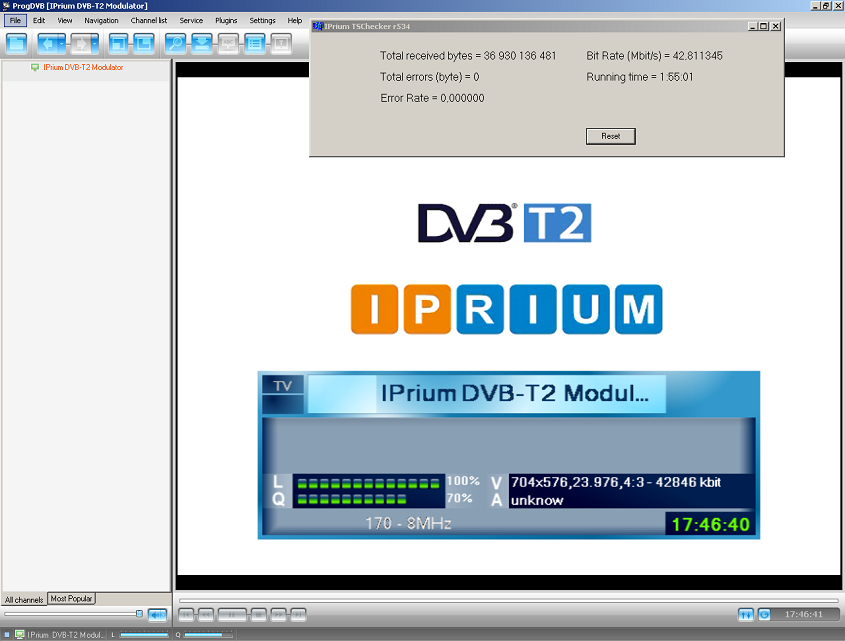Open channel search with the magnifier icon
845x641 pixels.
(176, 43)
